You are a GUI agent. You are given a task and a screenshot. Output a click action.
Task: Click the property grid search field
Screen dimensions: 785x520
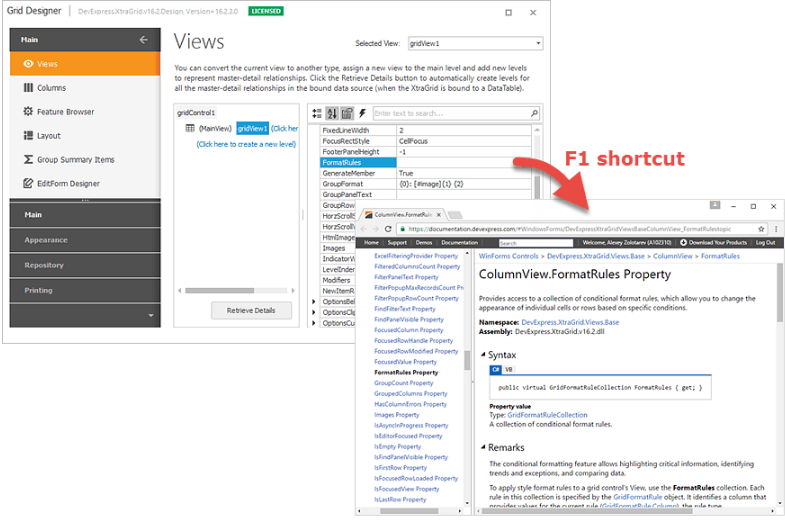pos(451,114)
